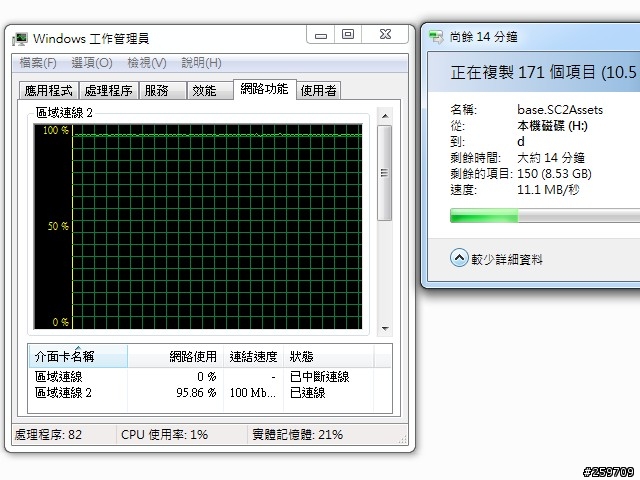This screenshot has height=480, width=640.
Task: Click the 95.86 % network usage value
Action: coord(196,393)
